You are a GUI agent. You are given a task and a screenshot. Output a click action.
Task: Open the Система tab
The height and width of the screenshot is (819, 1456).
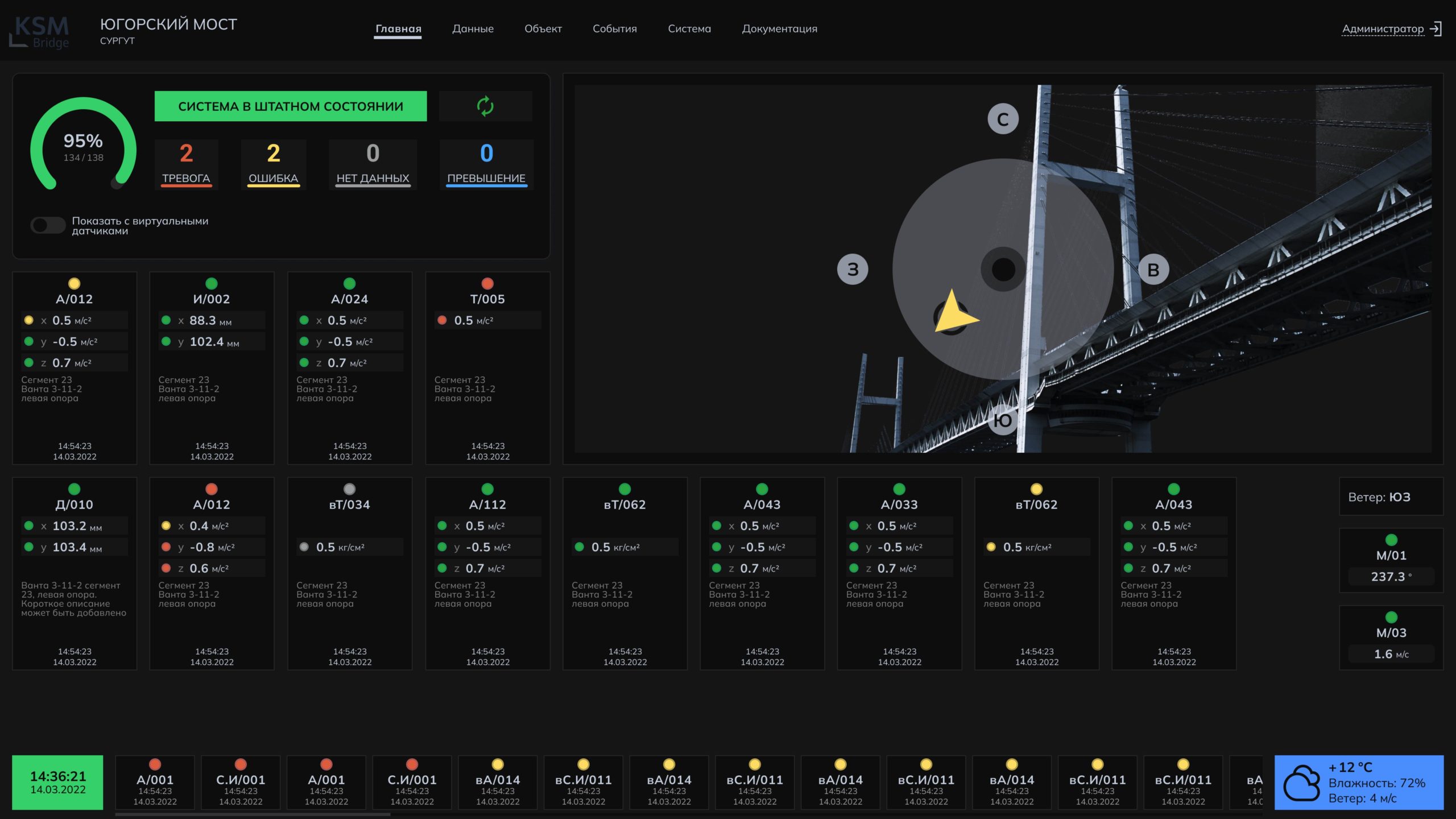689,29
